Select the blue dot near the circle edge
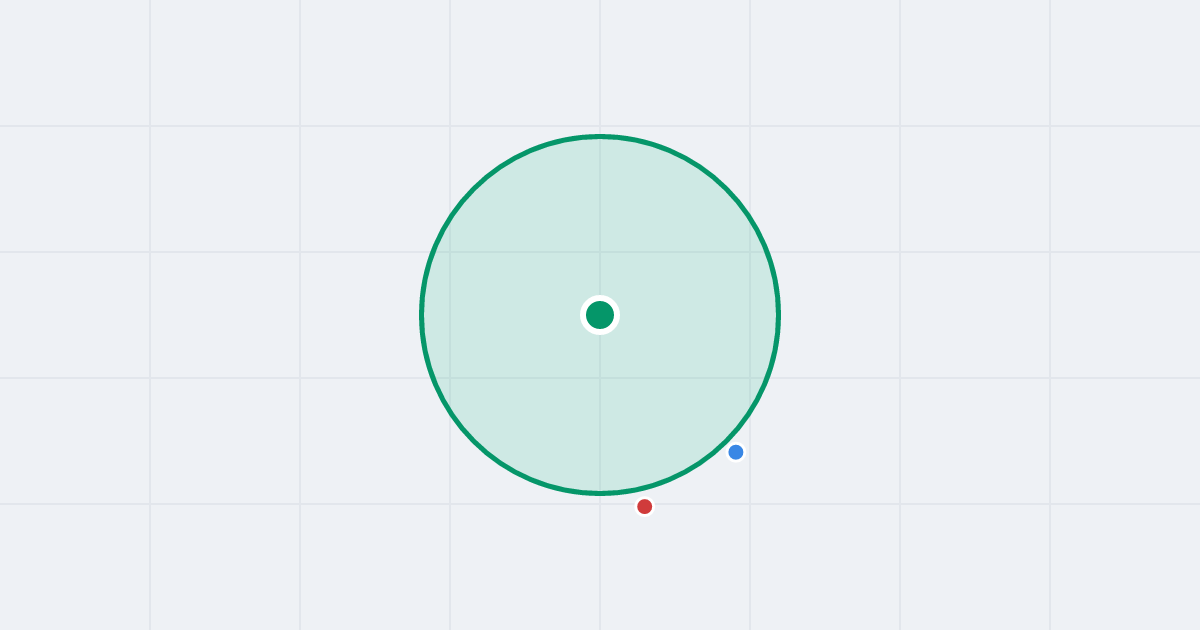Image resolution: width=1200 pixels, height=630 pixels. 736,452
